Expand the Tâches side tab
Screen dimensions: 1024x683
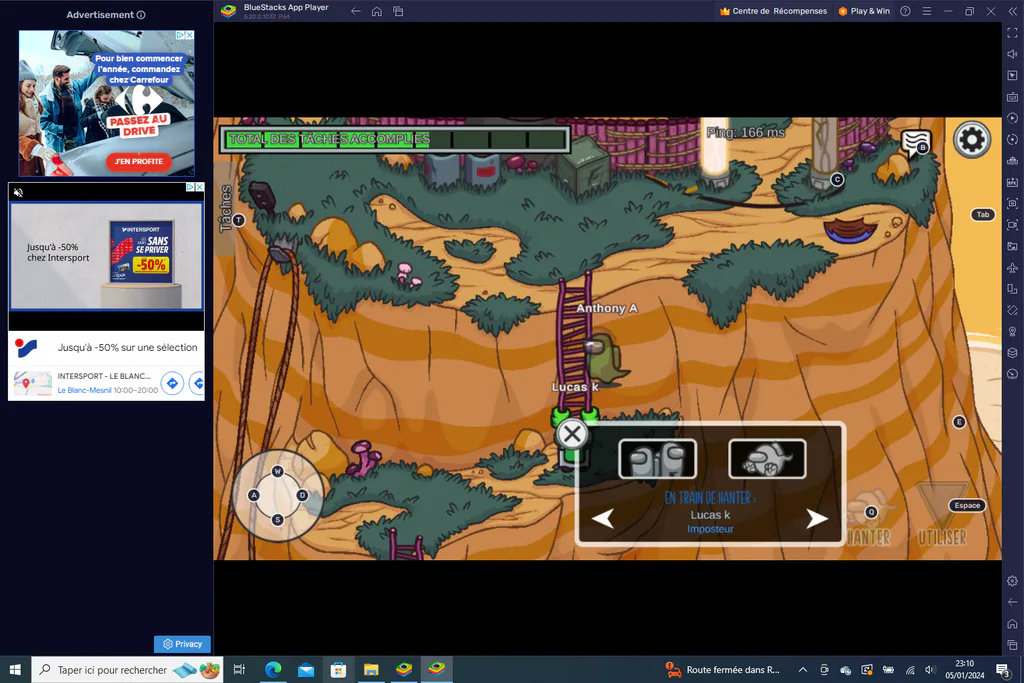coord(225,208)
